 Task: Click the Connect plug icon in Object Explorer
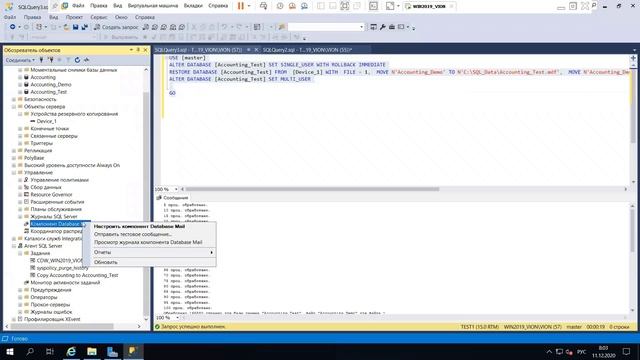[x=42, y=60]
